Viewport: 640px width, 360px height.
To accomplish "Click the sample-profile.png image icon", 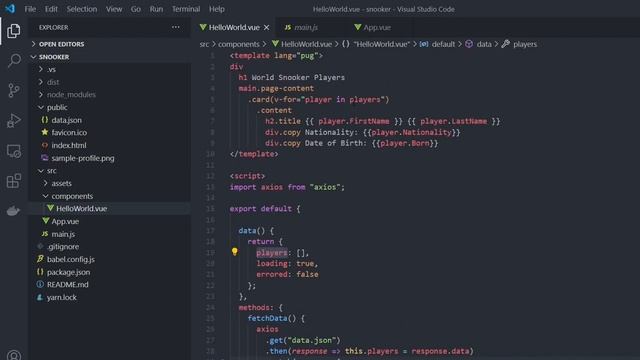I will [x=45, y=158].
